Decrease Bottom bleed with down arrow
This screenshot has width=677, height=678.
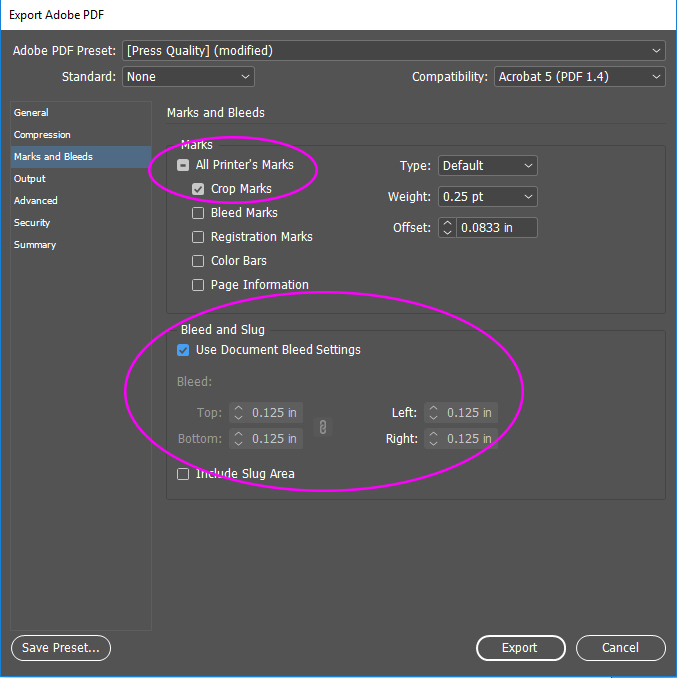(238, 444)
